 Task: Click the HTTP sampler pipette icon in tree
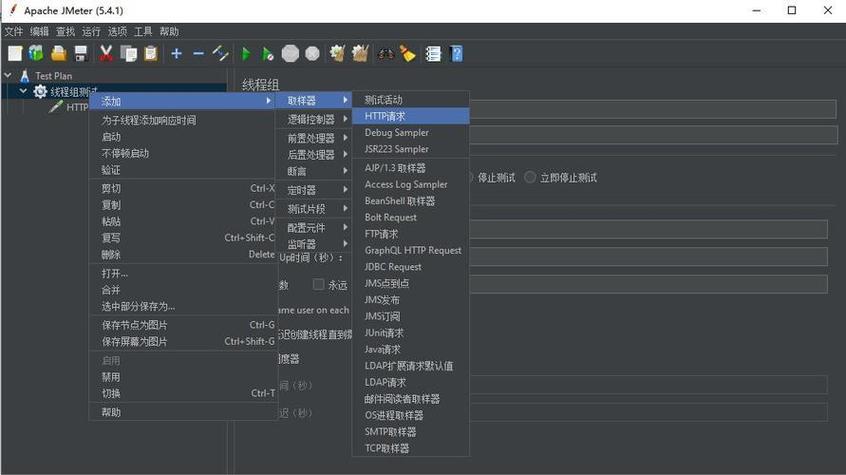click(x=55, y=107)
